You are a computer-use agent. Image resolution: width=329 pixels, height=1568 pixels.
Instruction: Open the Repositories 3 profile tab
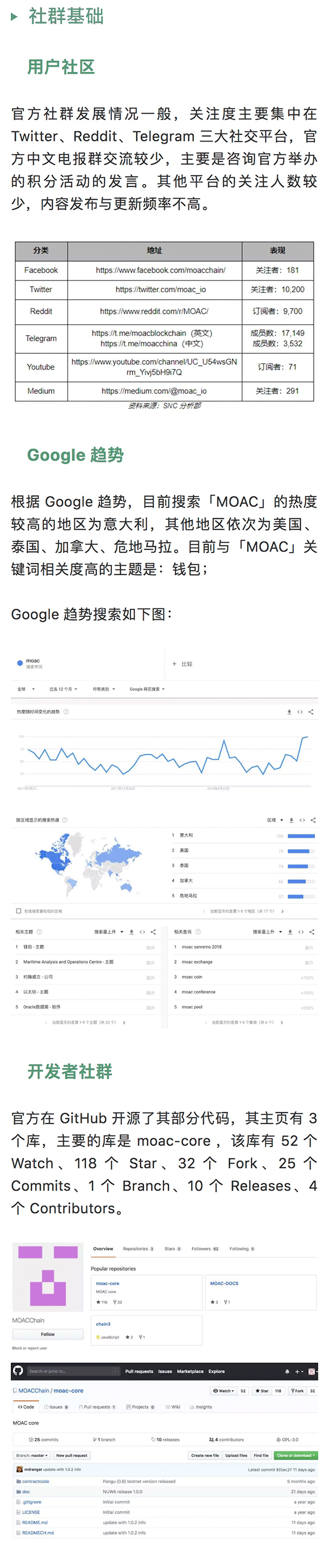point(138,1249)
